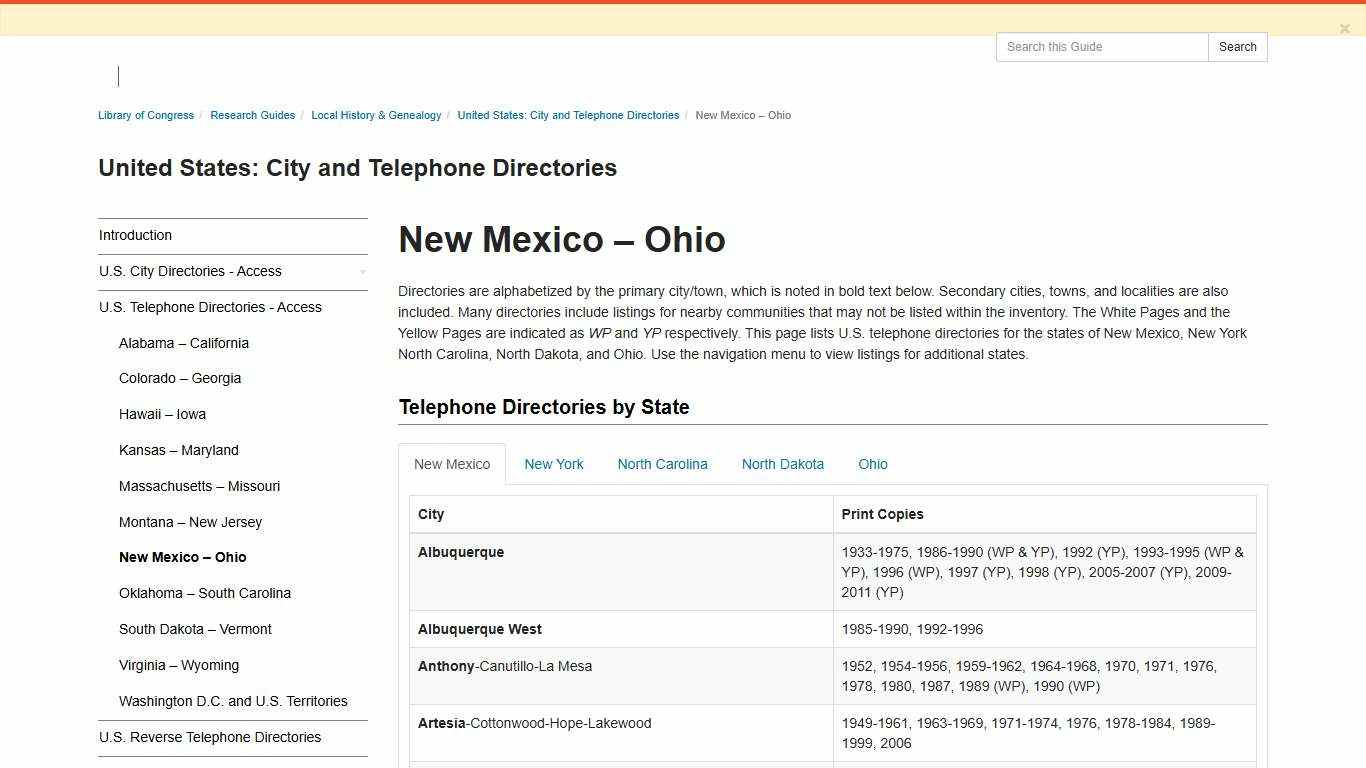This screenshot has height=768, width=1366.
Task: View the Alabama – California listings
Action: tap(183, 343)
